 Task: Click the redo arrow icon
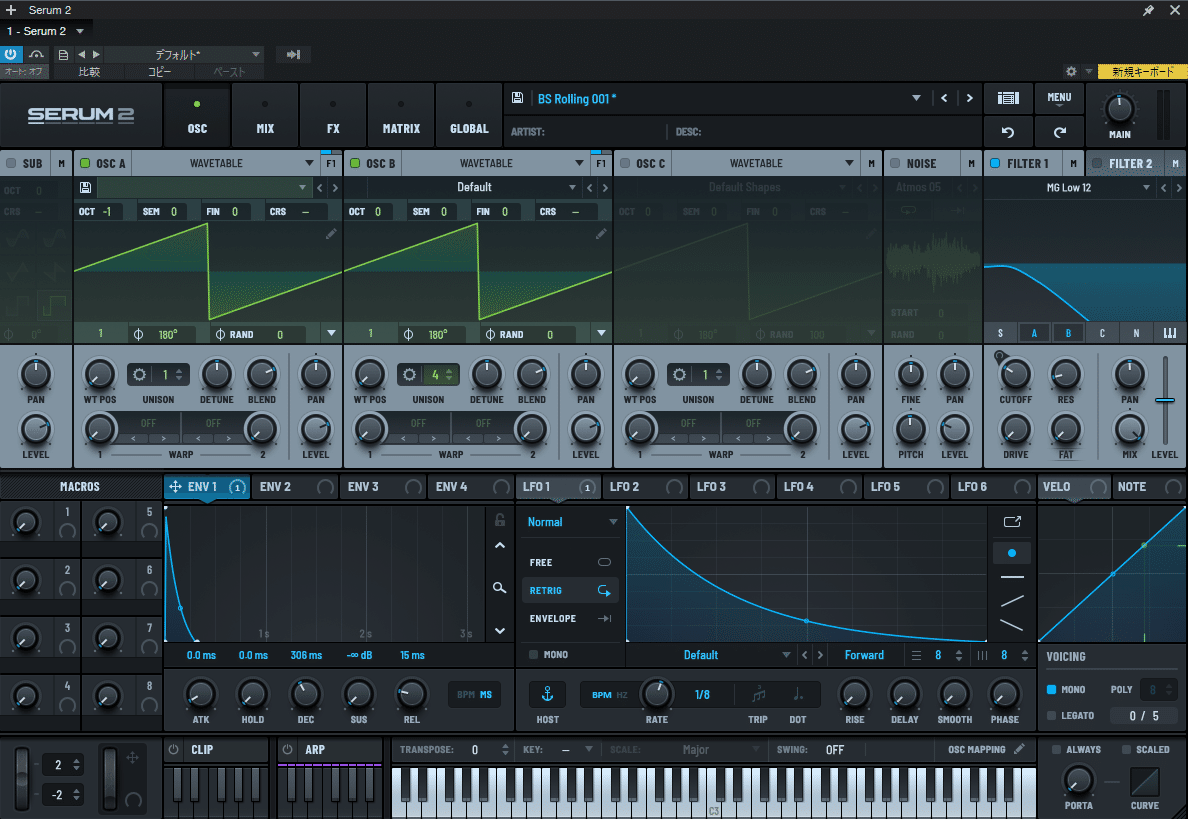pos(1060,132)
